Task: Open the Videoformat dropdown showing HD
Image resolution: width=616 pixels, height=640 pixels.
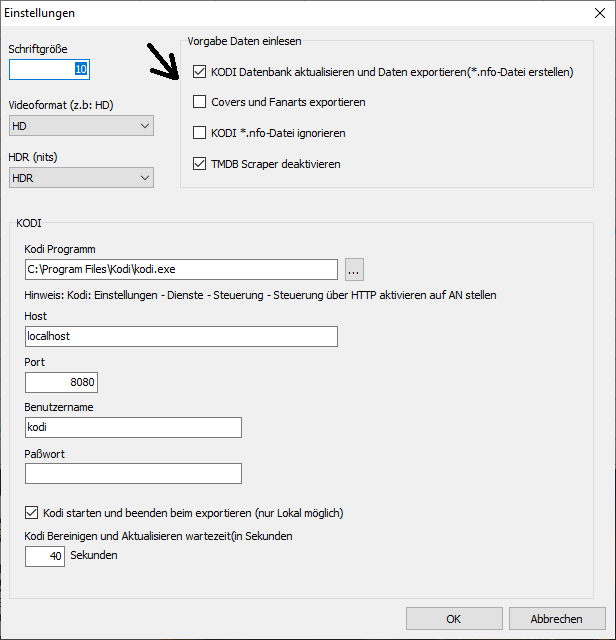Action: coord(81,126)
